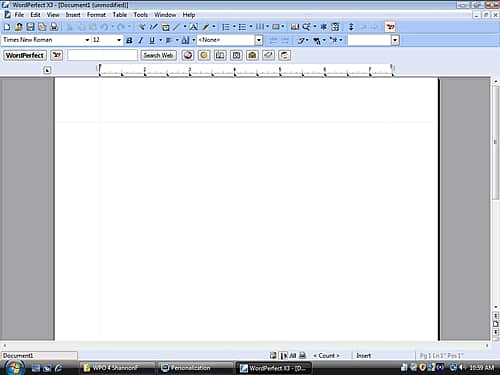Open the Format menu
This screenshot has height=375, width=500.
[96, 15]
